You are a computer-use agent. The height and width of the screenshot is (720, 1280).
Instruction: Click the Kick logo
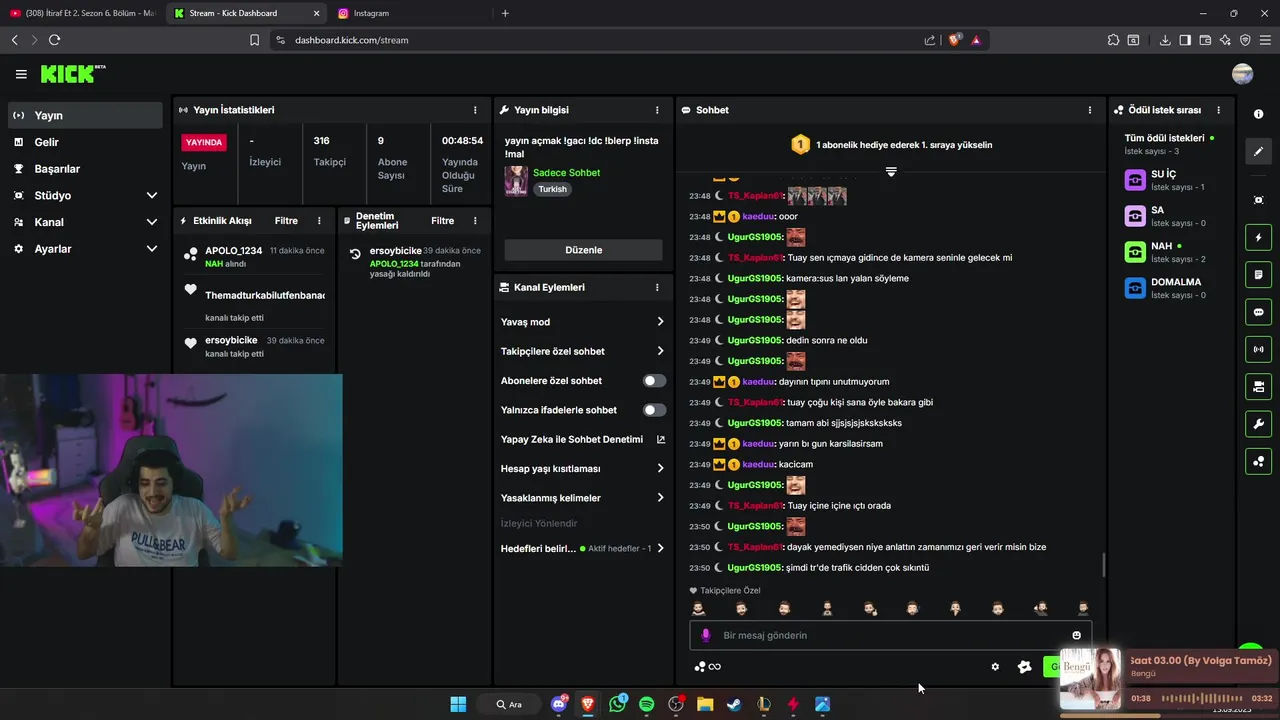coord(73,74)
